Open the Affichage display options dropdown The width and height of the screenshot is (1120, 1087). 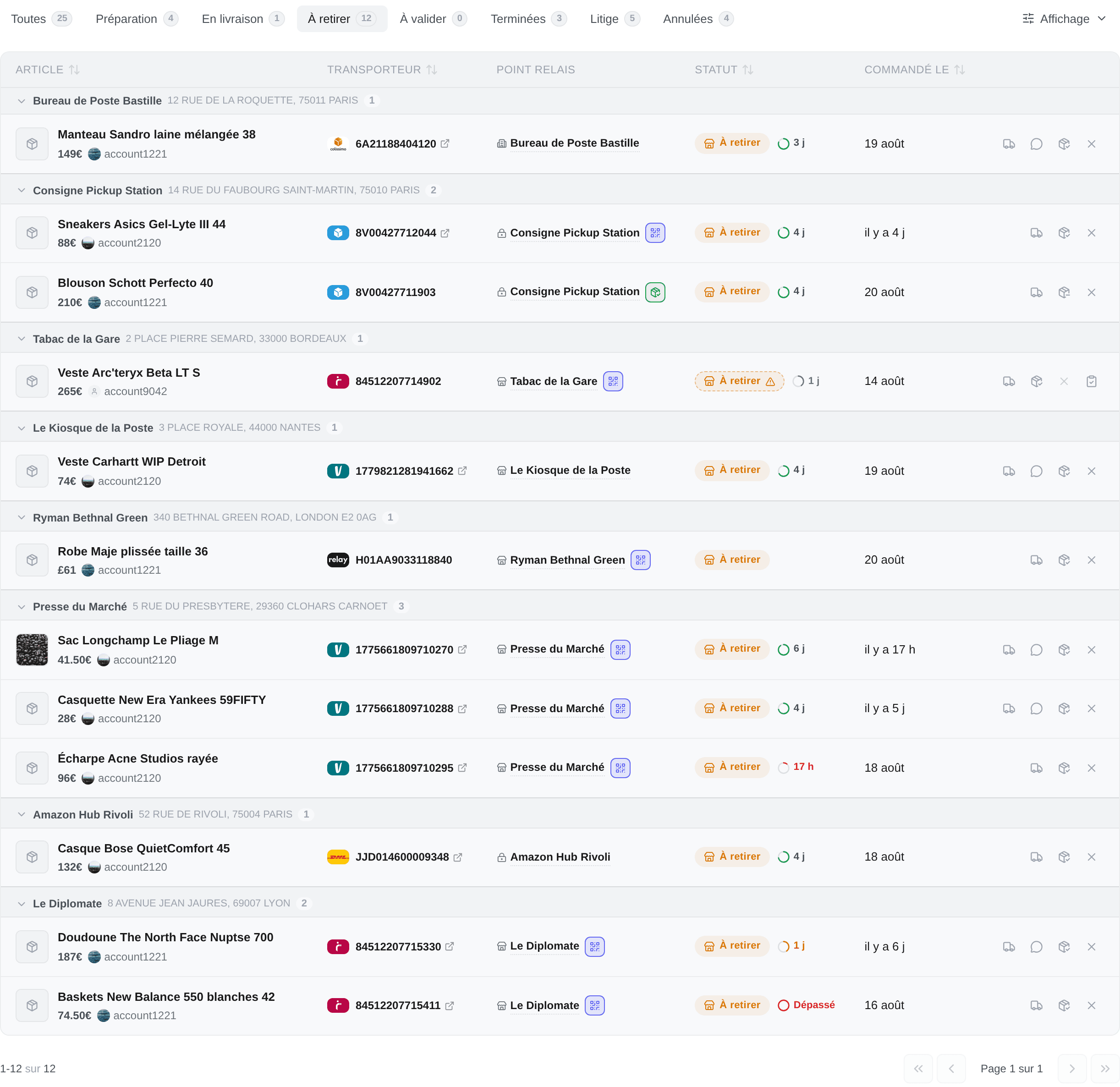pos(1064,19)
